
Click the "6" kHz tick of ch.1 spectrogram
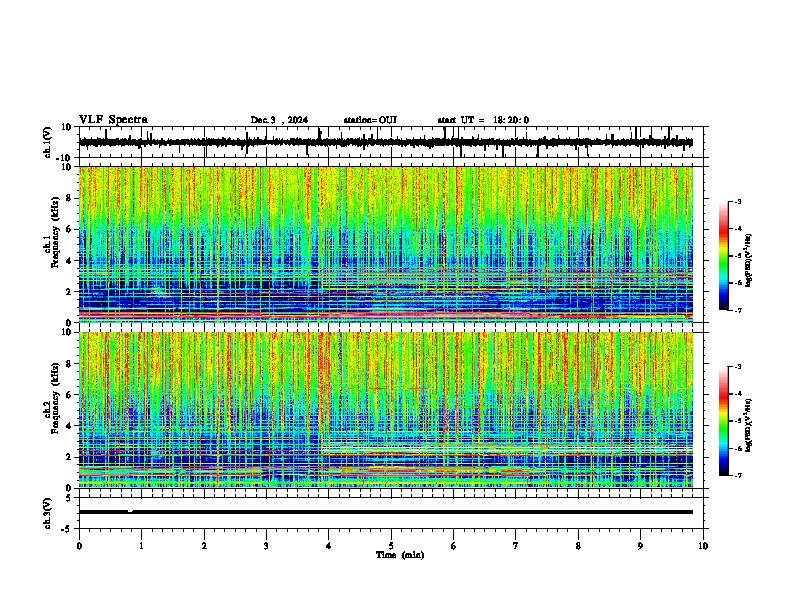69,229
